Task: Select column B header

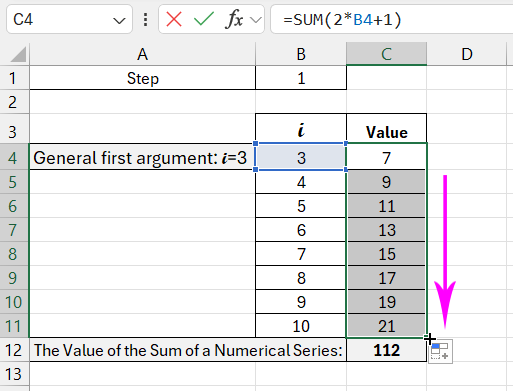Action: pos(301,54)
